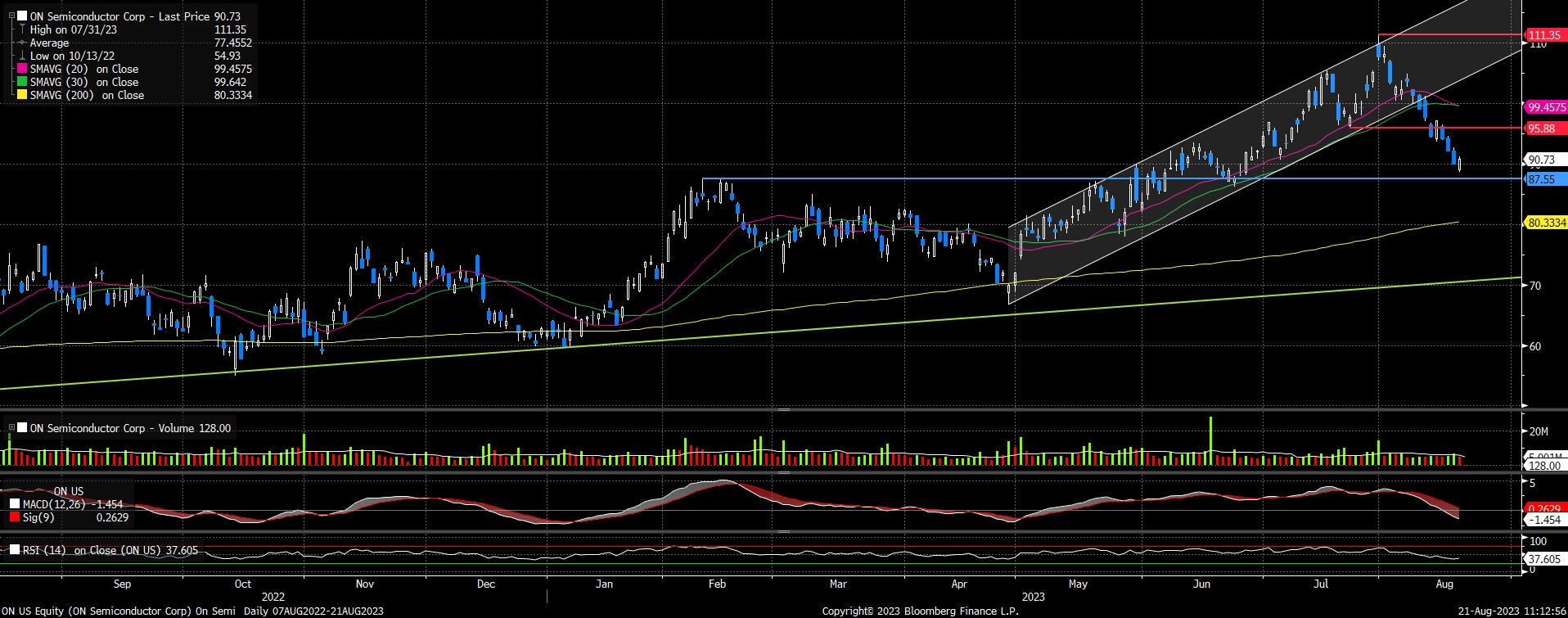Click the white RSI (14) swatch
1568x618 pixels.
click(14, 550)
